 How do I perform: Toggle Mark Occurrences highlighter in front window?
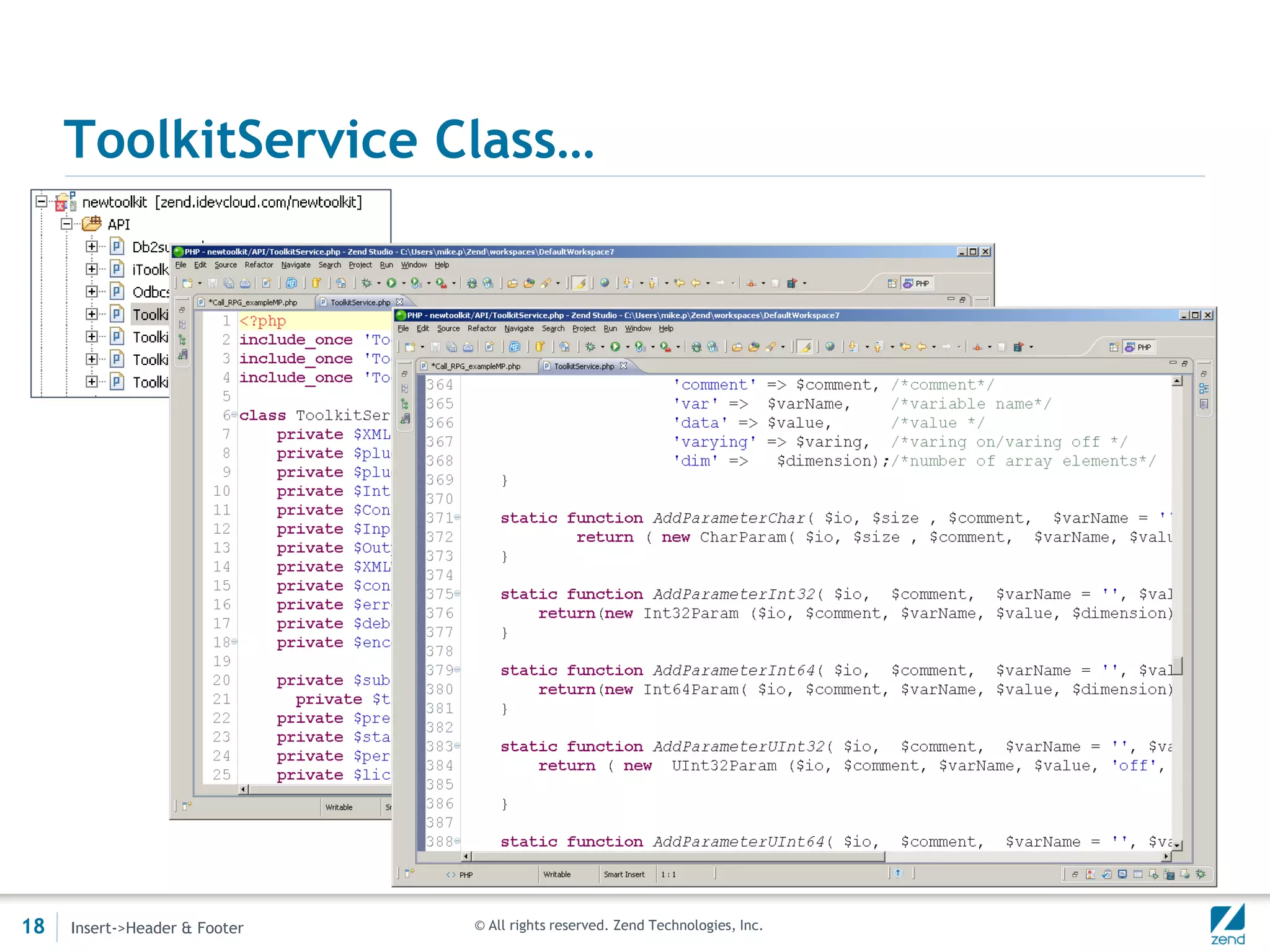click(805, 347)
